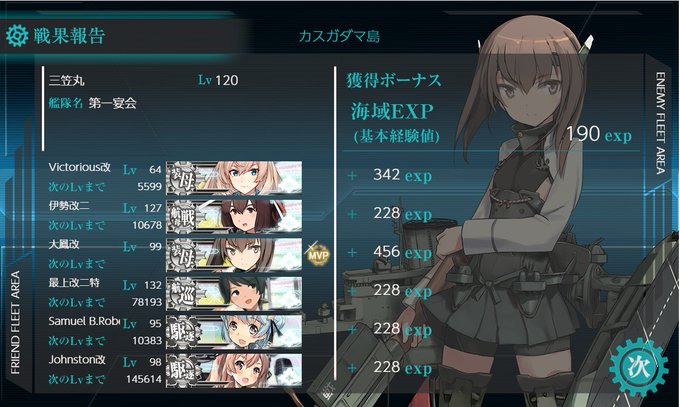Select Victorious改's 装母 ship-type icon
The width and height of the screenshot is (680, 407).
click(x=182, y=177)
